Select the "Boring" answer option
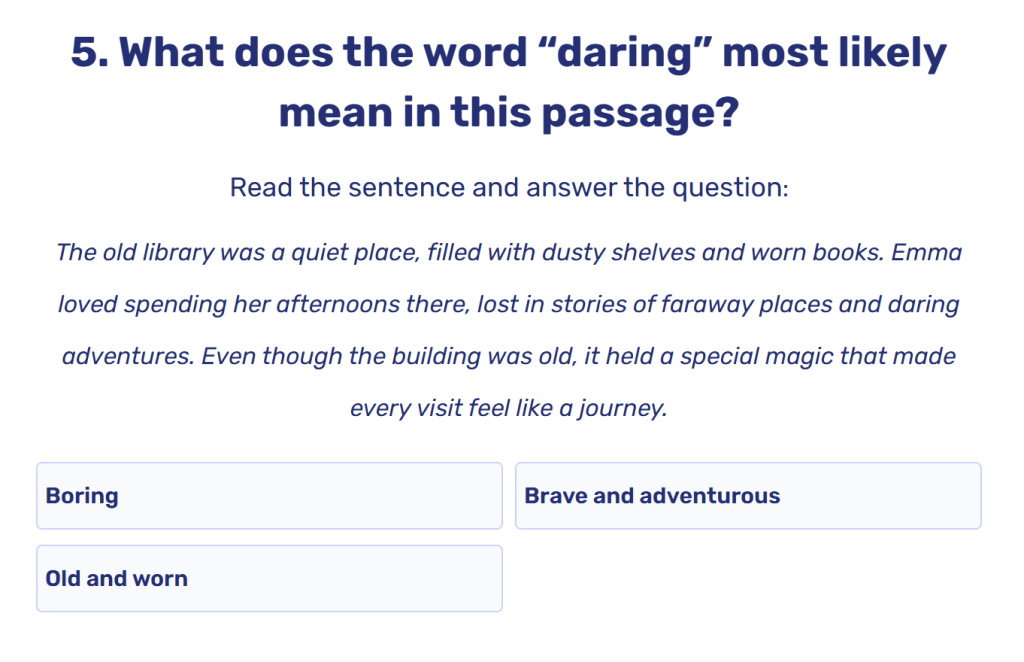 (x=269, y=496)
